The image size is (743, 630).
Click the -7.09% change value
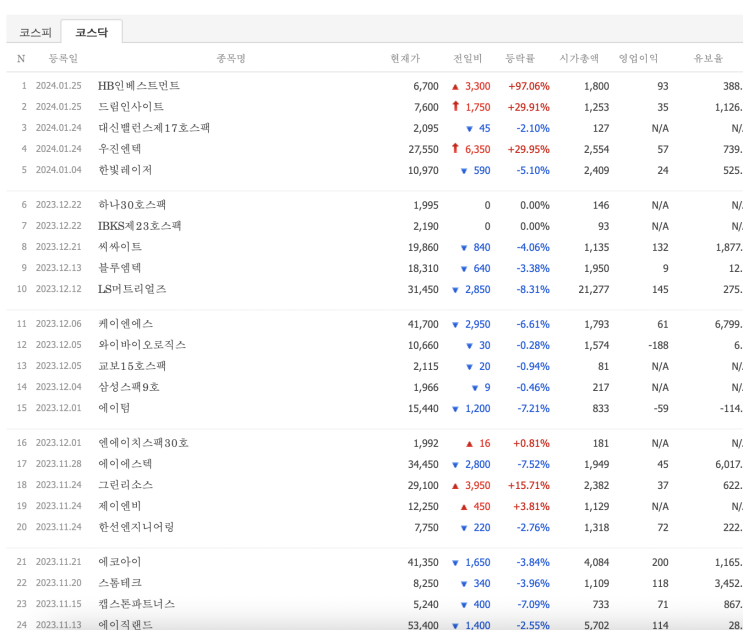533,604
